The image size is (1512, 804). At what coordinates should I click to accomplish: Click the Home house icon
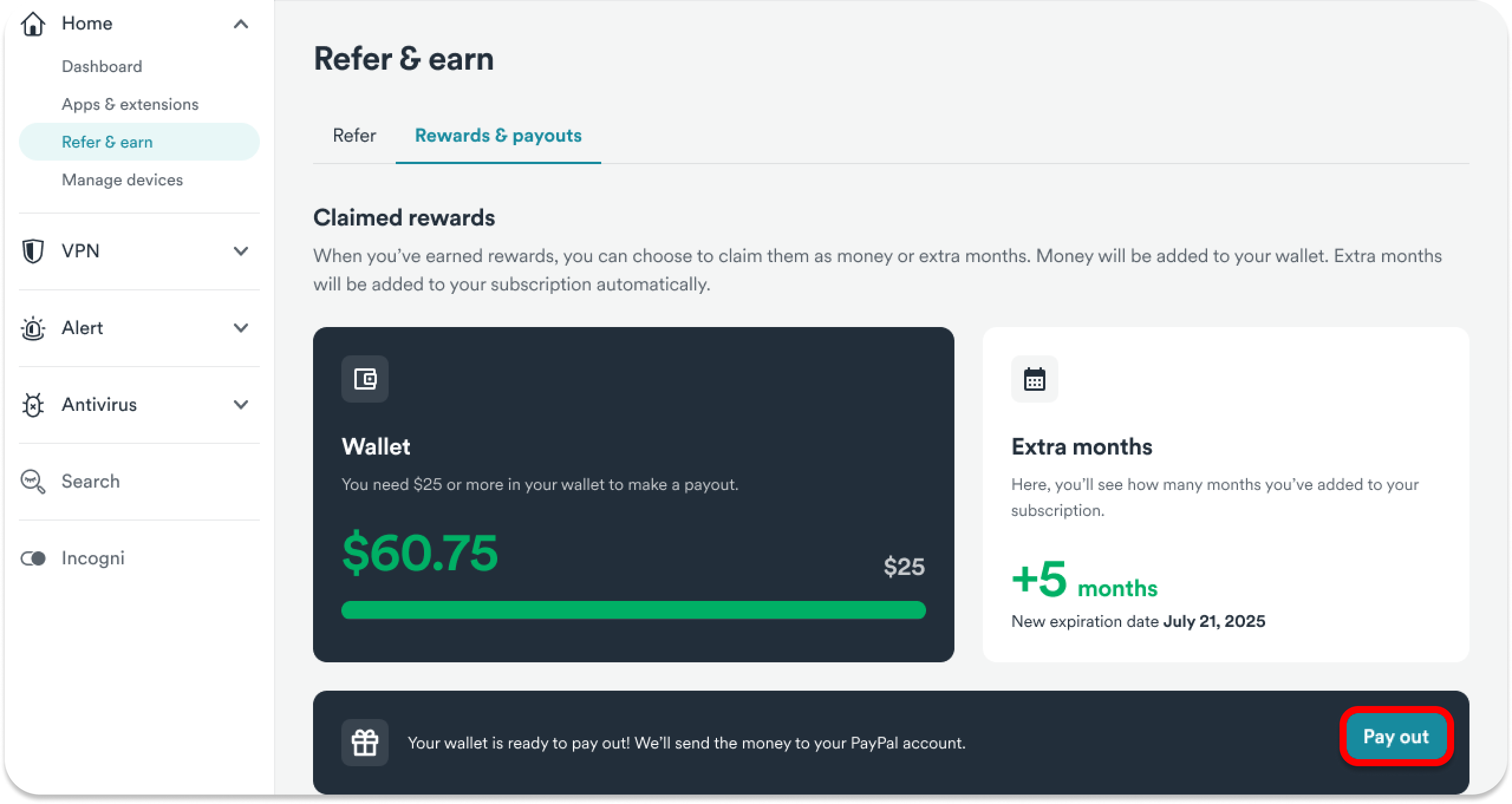pos(33,24)
